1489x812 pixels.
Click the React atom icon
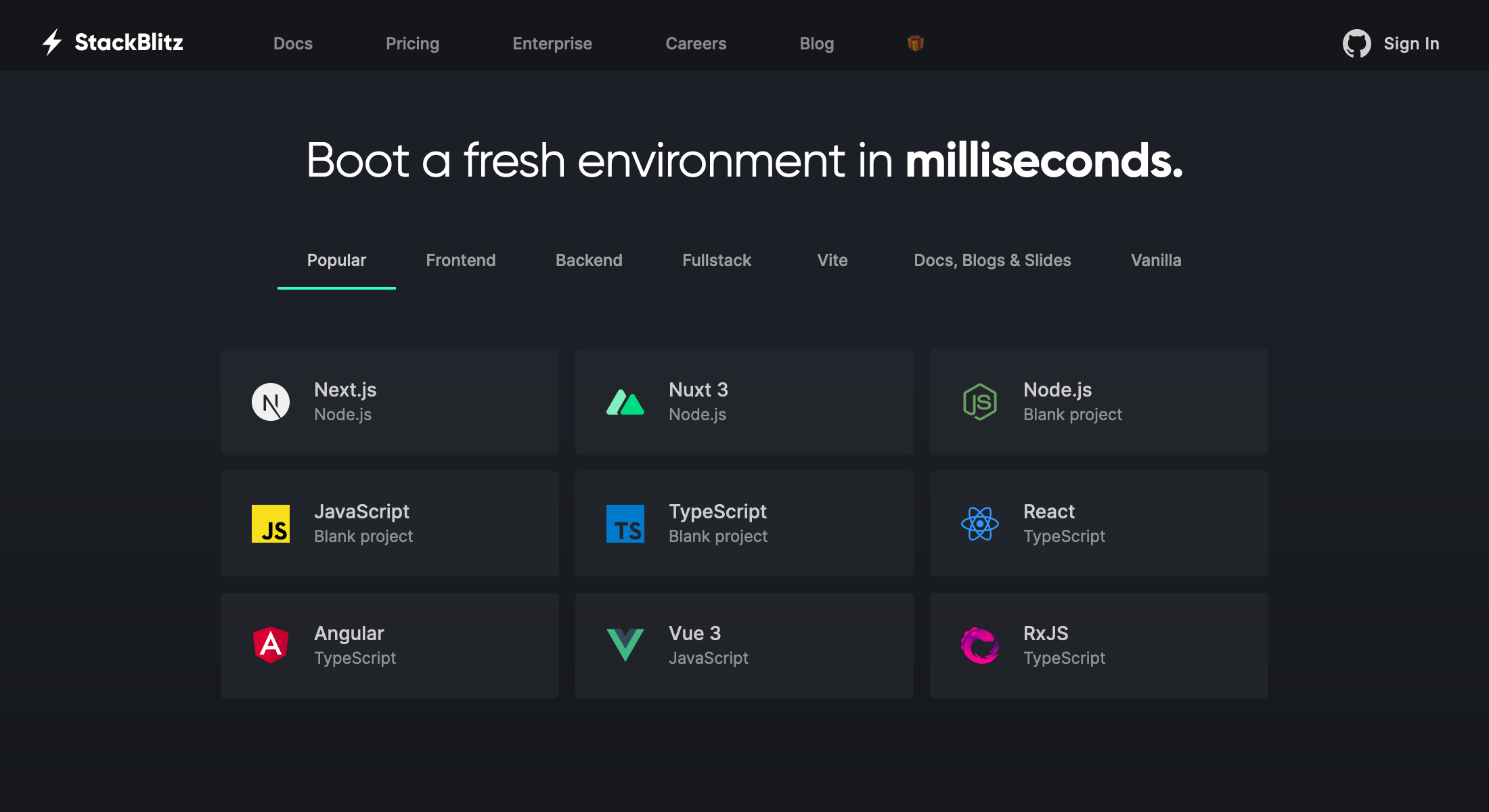click(979, 523)
